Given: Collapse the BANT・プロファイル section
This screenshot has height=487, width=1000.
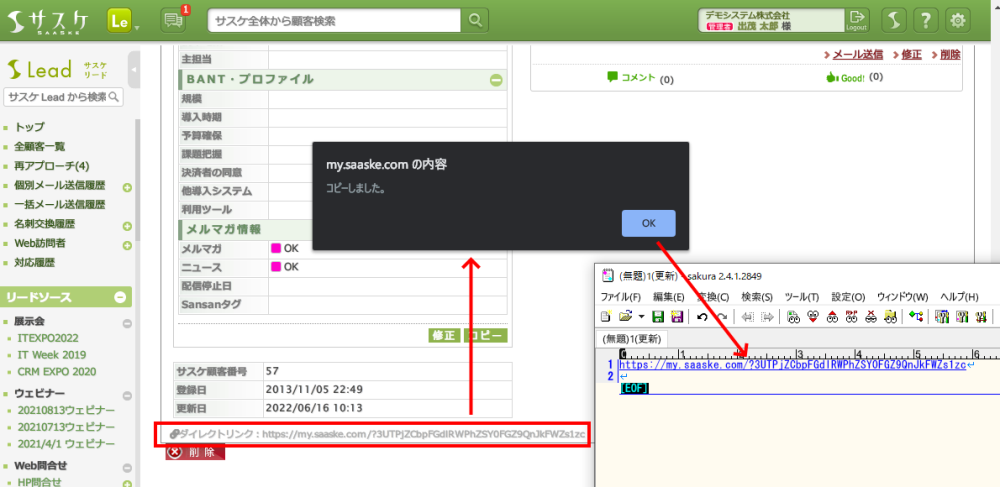Looking at the screenshot, I should point(496,80).
